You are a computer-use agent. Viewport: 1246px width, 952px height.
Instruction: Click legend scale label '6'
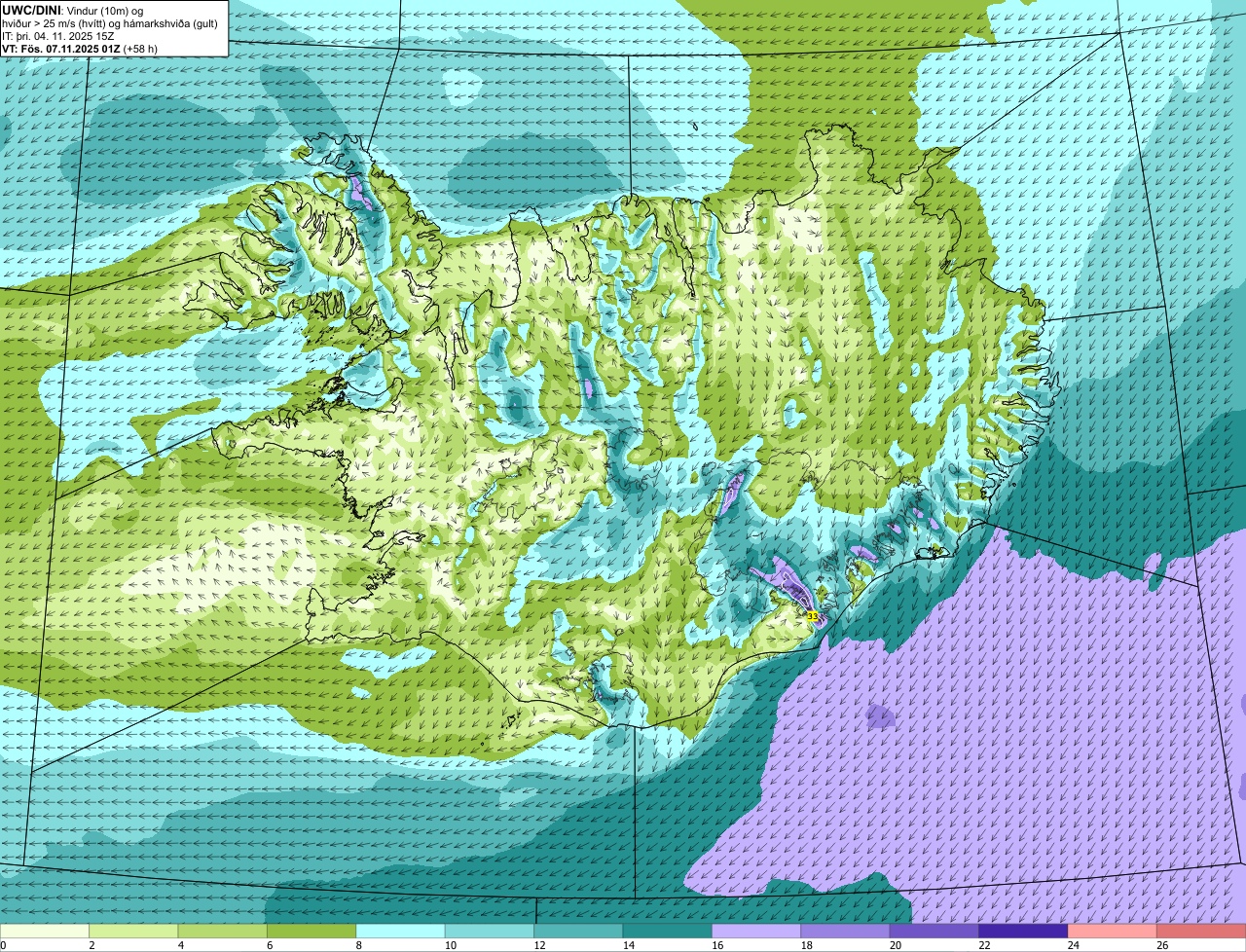[269, 945]
